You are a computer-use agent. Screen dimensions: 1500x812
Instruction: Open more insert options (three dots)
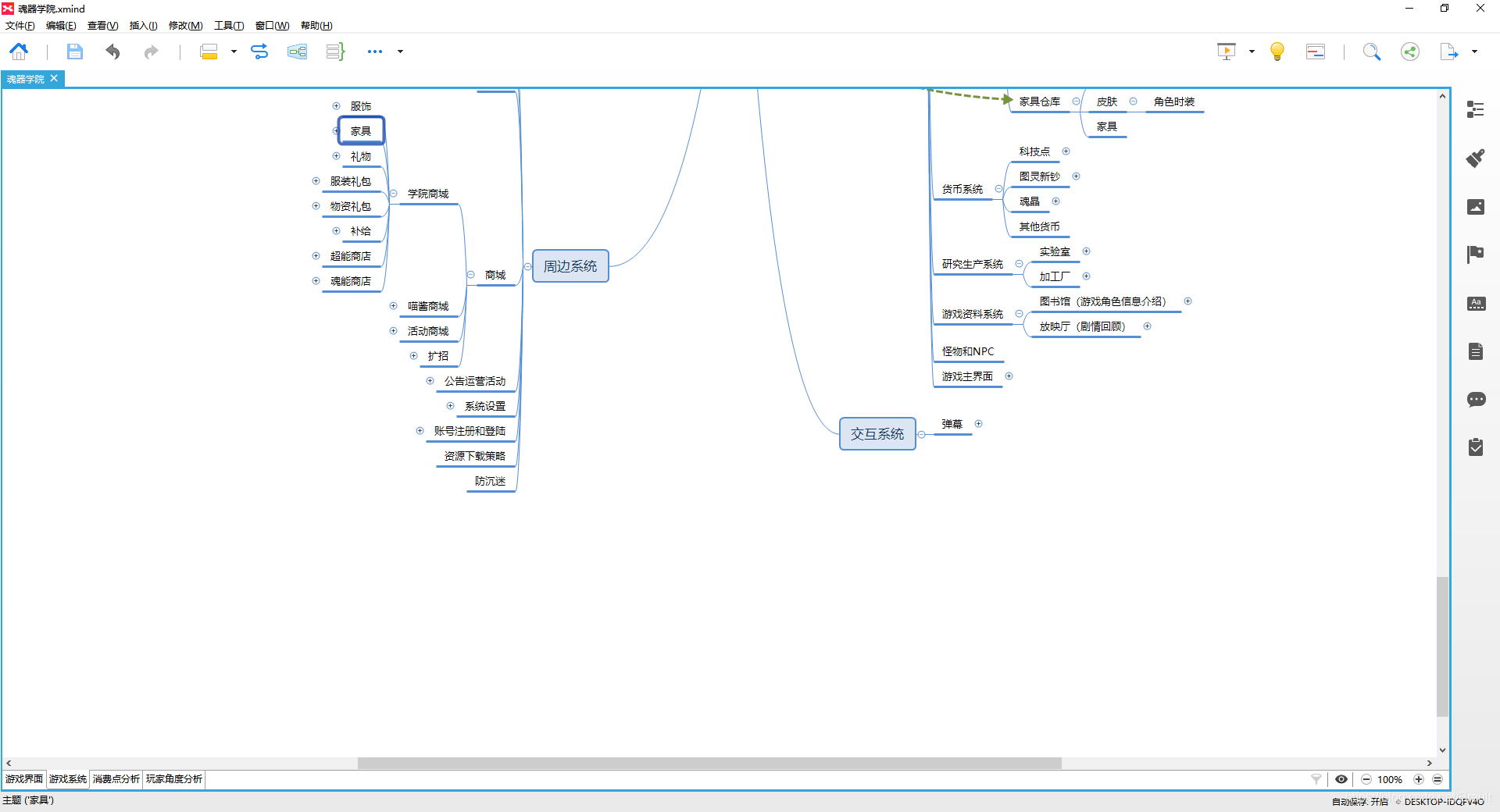(375, 52)
